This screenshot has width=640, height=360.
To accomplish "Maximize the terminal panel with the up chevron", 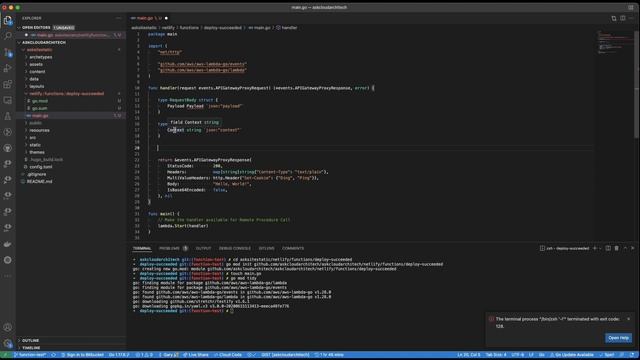I will [x=625, y=248].
